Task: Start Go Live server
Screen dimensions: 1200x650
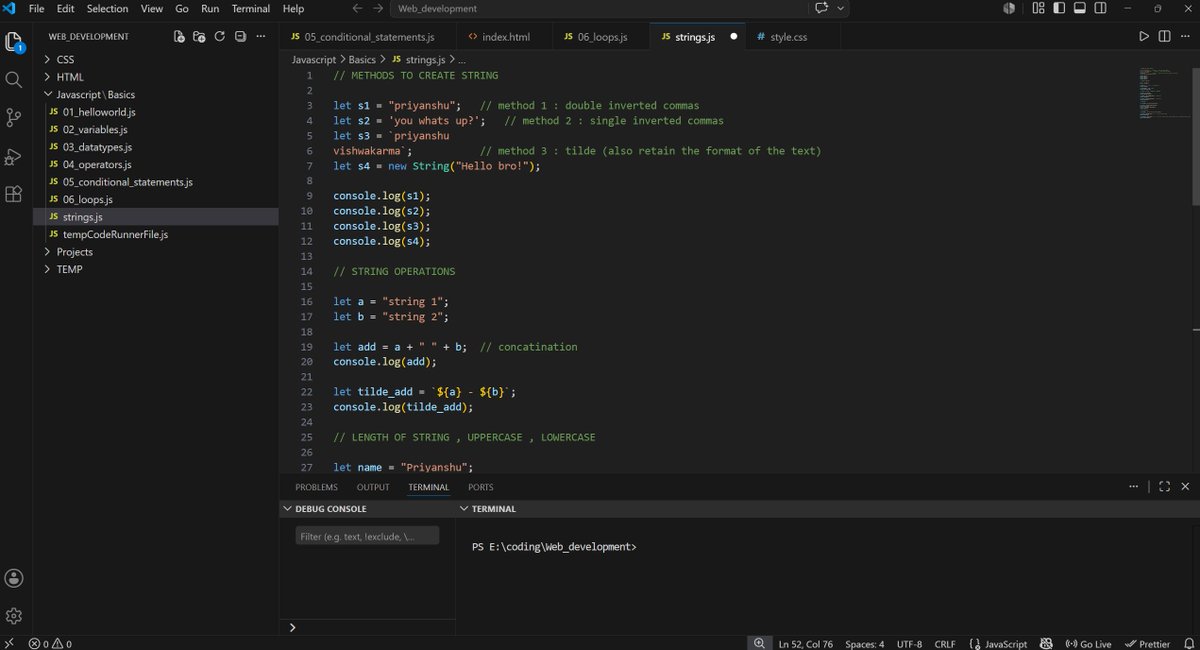Action: (1089, 643)
